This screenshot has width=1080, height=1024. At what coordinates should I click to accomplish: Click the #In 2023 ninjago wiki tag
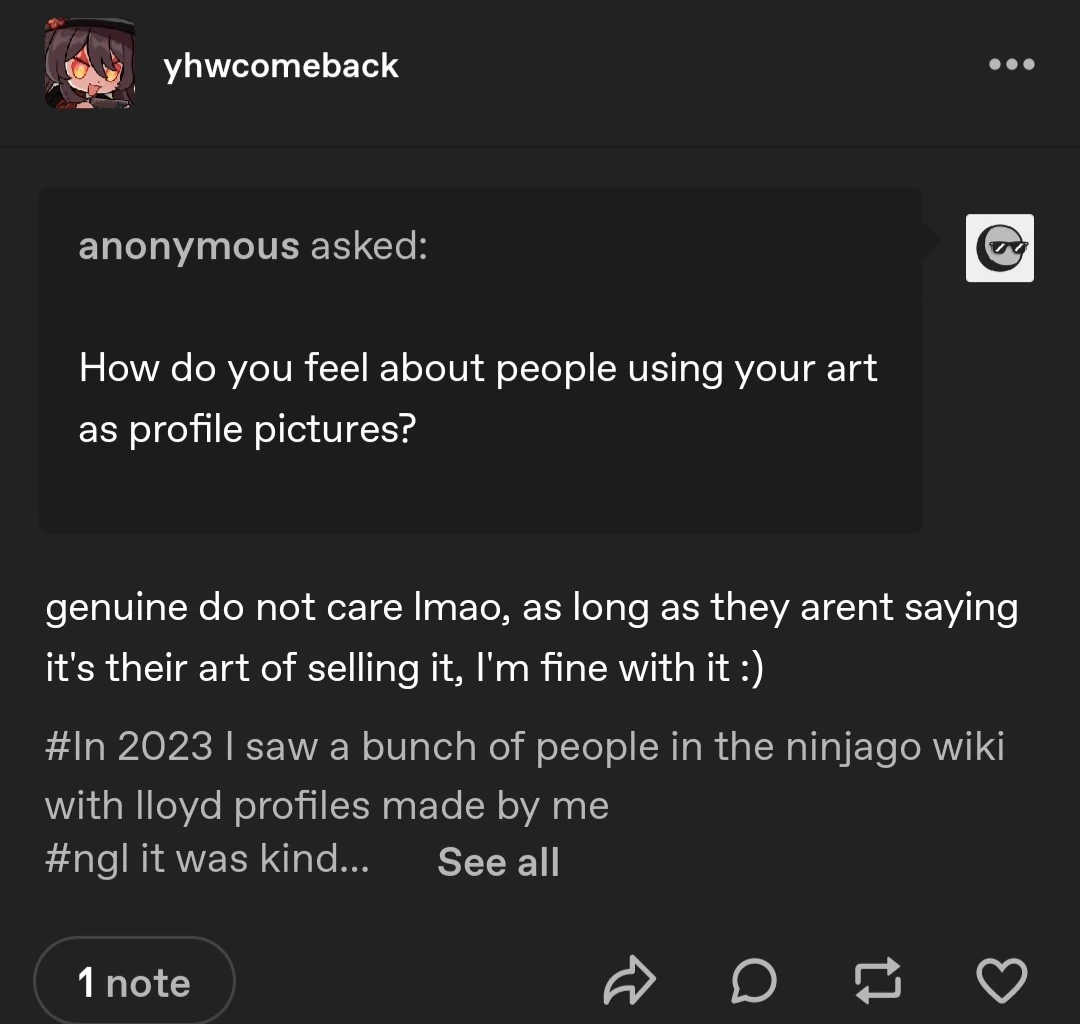(525, 747)
